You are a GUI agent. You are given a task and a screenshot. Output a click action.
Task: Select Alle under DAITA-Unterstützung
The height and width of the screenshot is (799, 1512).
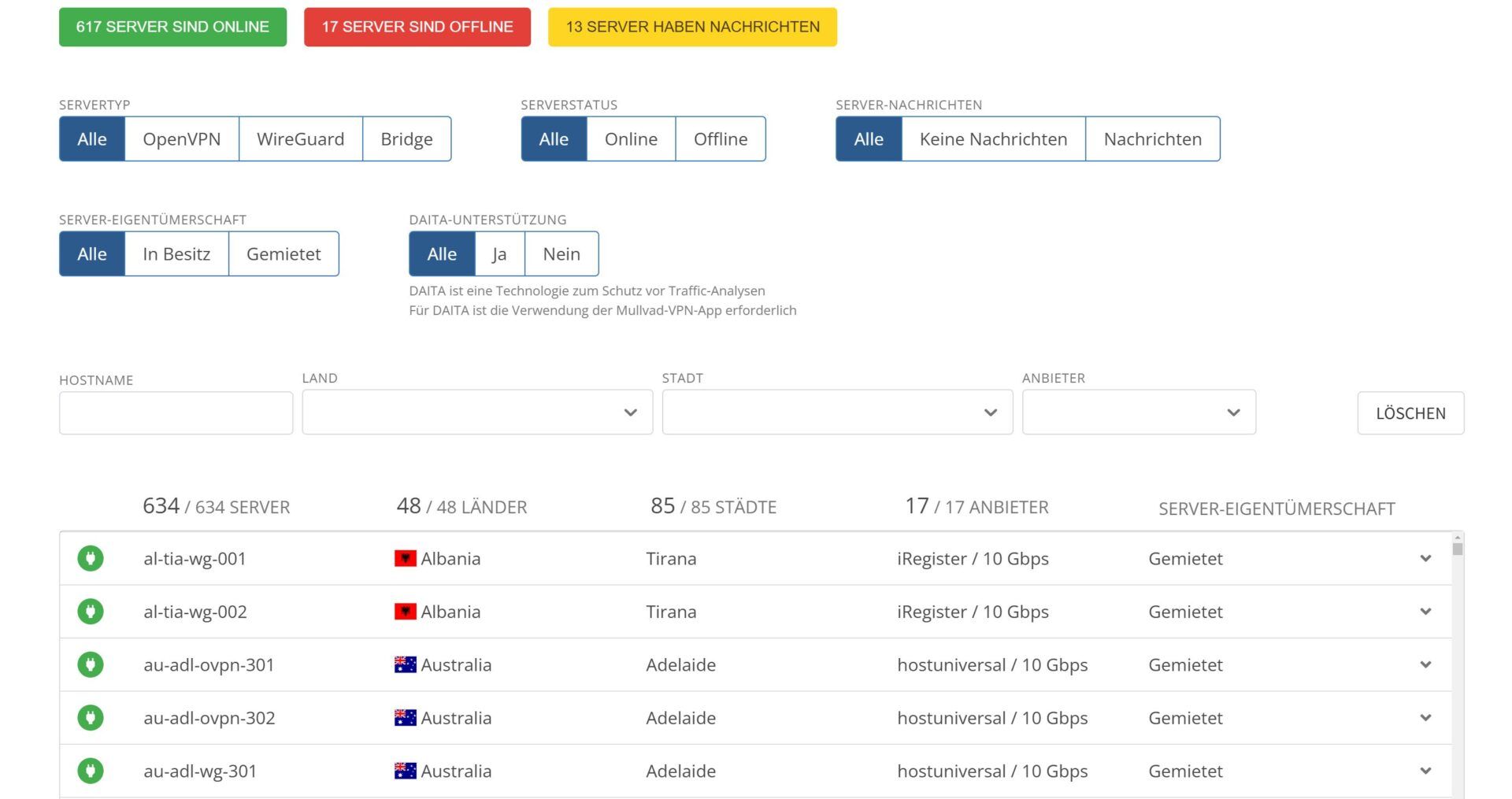tap(442, 253)
